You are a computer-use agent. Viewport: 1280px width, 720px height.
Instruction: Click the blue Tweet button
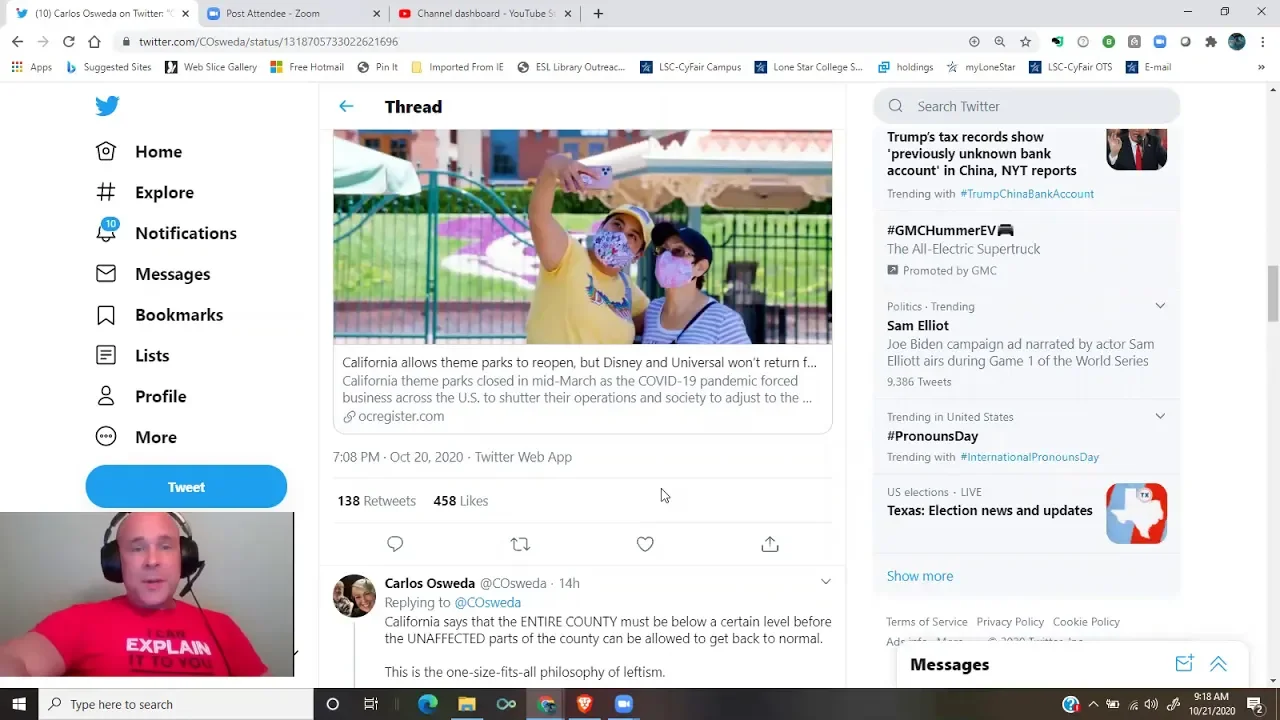click(x=186, y=487)
